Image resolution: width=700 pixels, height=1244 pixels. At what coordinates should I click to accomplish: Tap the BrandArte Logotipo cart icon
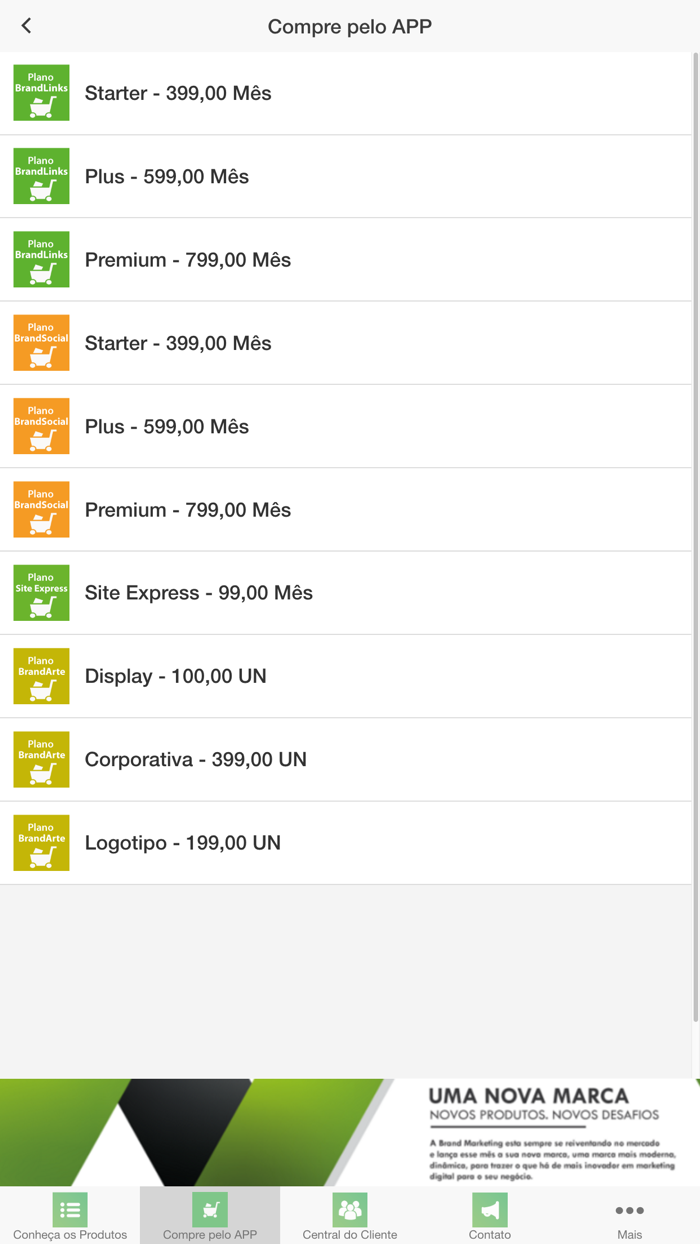tap(41, 843)
